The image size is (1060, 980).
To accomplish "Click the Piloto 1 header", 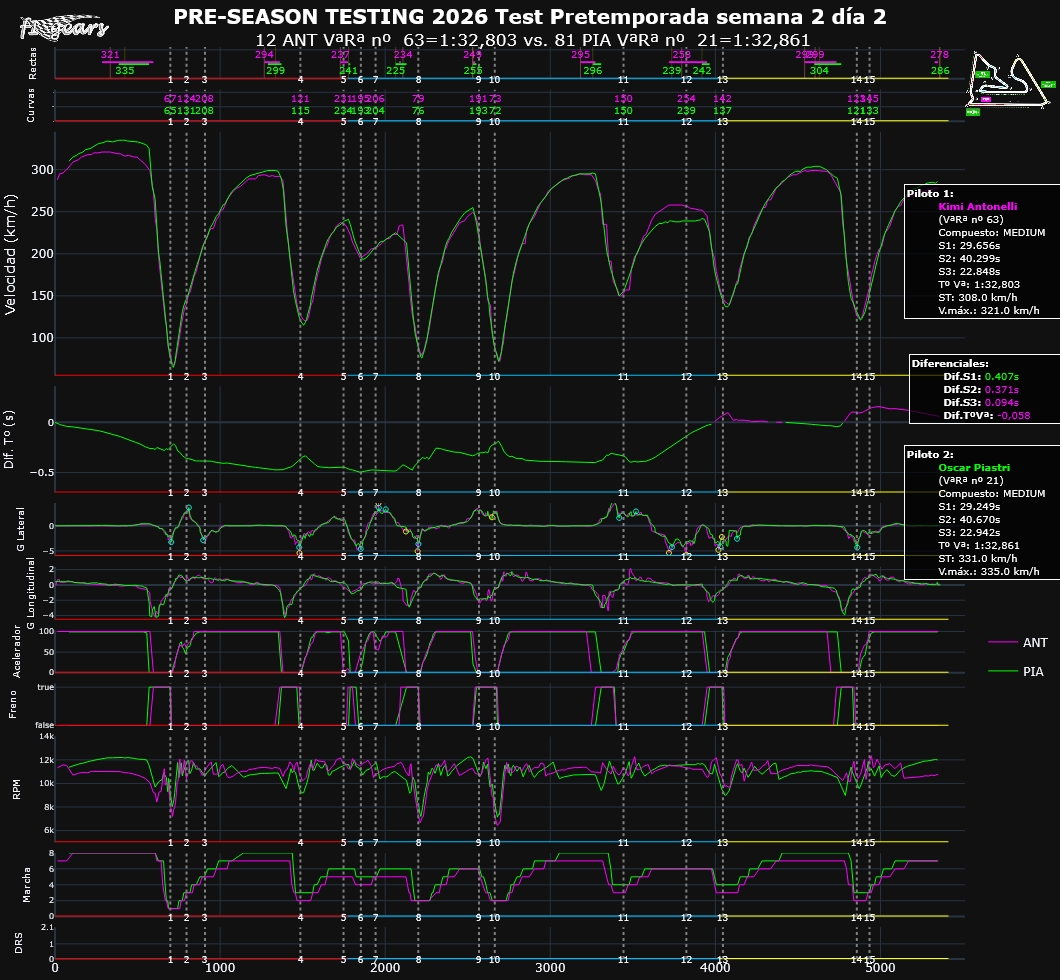I will [930, 193].
